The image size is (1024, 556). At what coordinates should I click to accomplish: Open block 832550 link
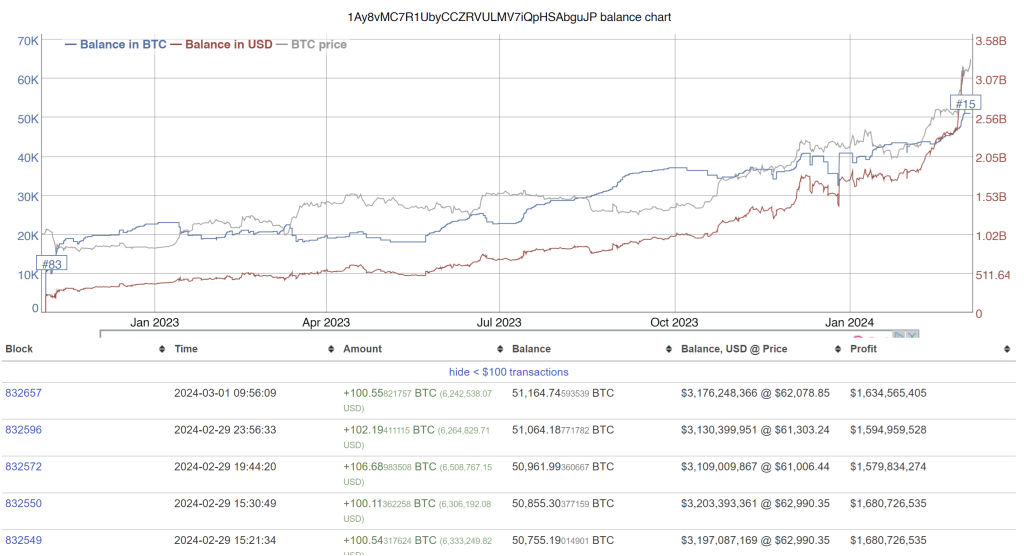[x=24, y=504]
